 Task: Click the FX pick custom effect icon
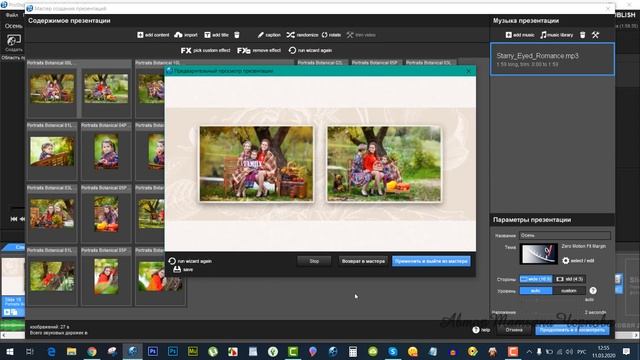coord(186,51)
